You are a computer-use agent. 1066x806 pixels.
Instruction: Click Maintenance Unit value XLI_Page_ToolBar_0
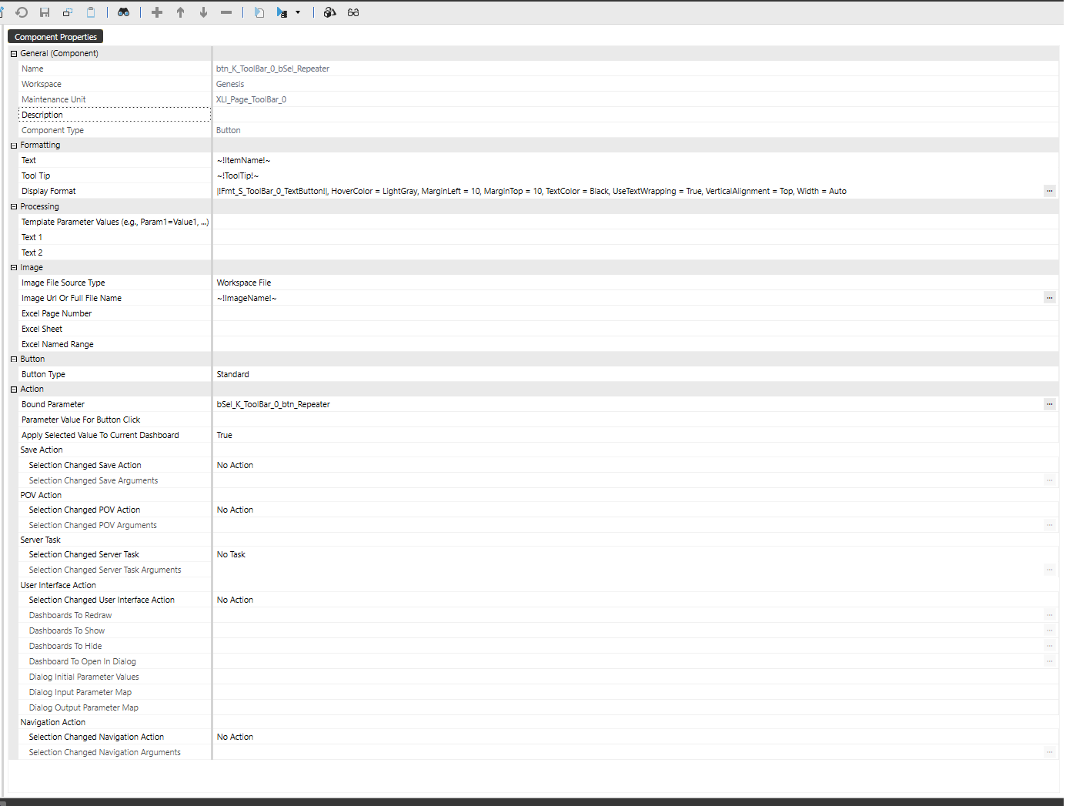251,99
